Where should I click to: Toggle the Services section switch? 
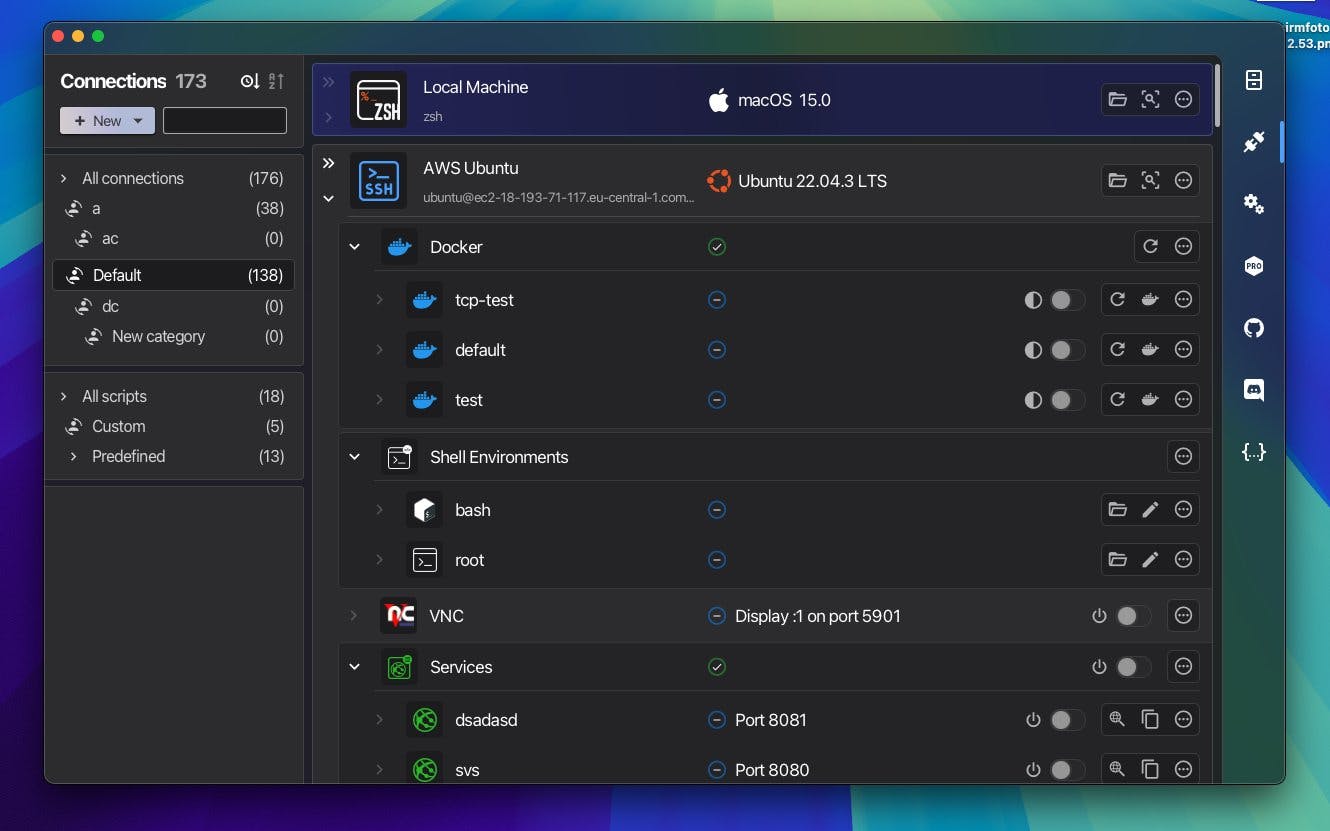[1133, 667]
